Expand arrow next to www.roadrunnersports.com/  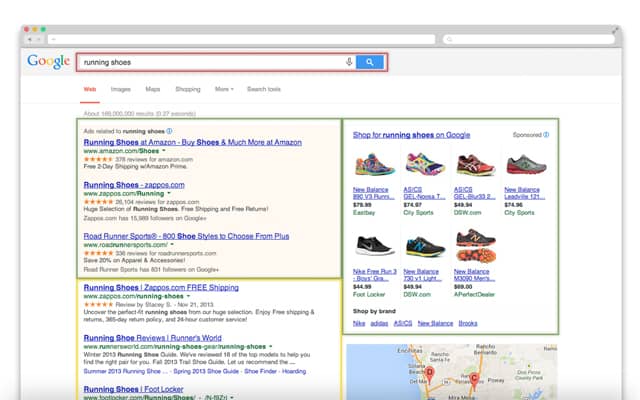pyautogui.click(x=172, y=244)
